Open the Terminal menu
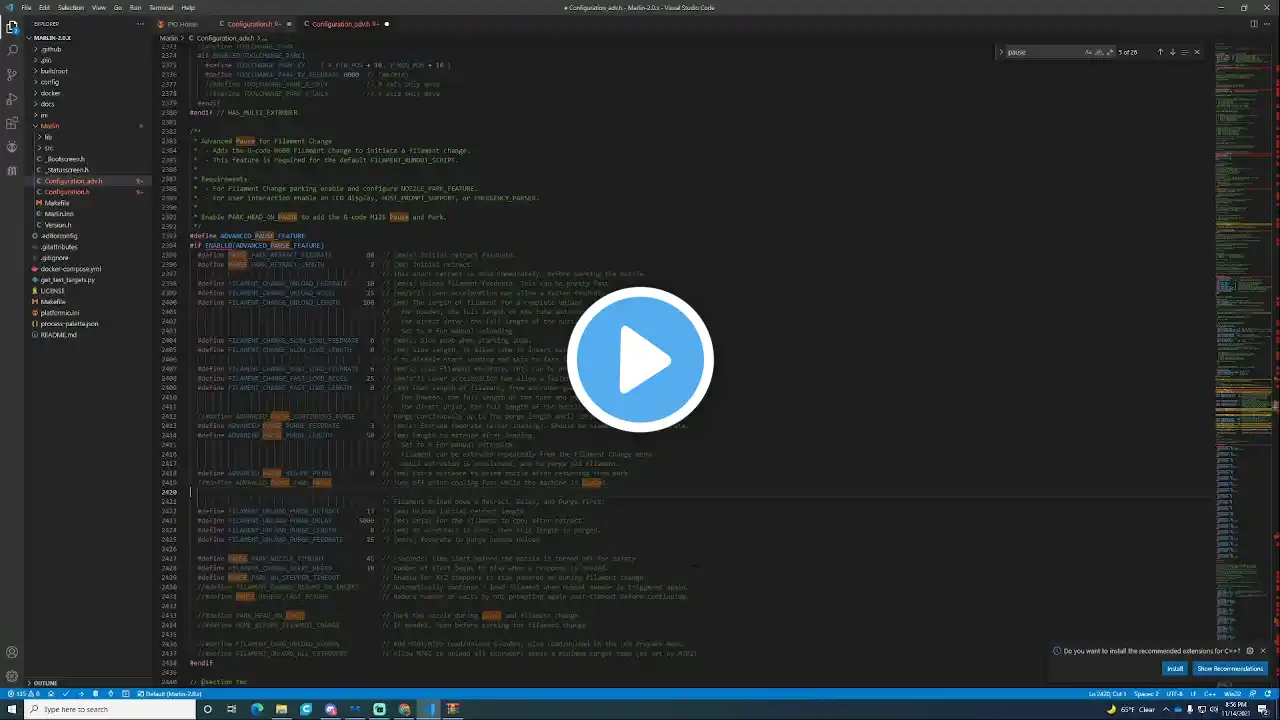This screenshot has height=720, width=1280. [x=161, y=7]
